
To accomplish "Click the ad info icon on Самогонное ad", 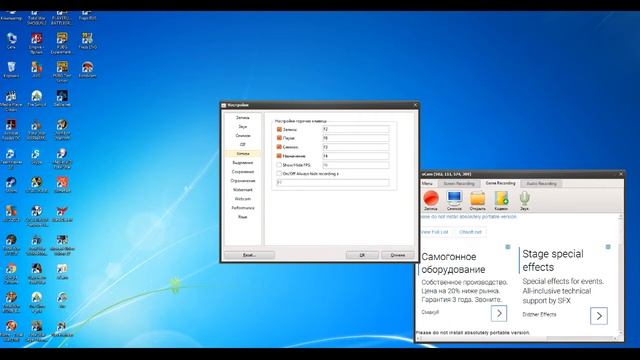I will click(508, 247).
